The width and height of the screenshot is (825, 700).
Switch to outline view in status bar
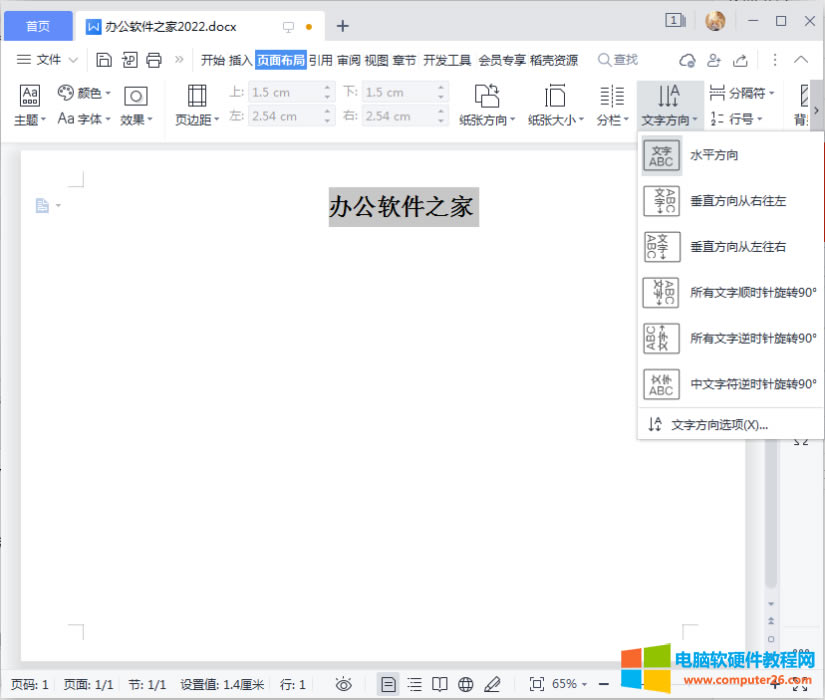414,684
